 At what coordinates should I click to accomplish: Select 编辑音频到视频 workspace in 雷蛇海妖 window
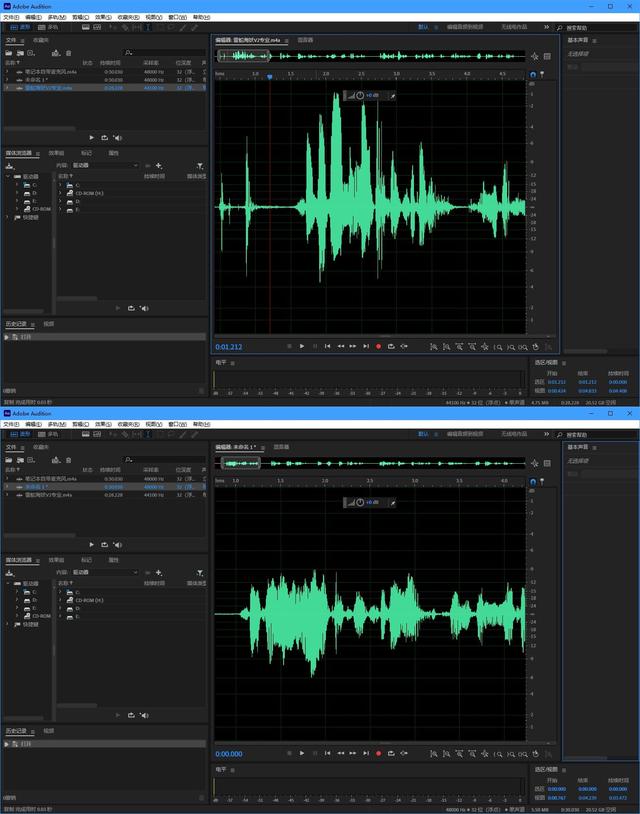click(465, 27)
